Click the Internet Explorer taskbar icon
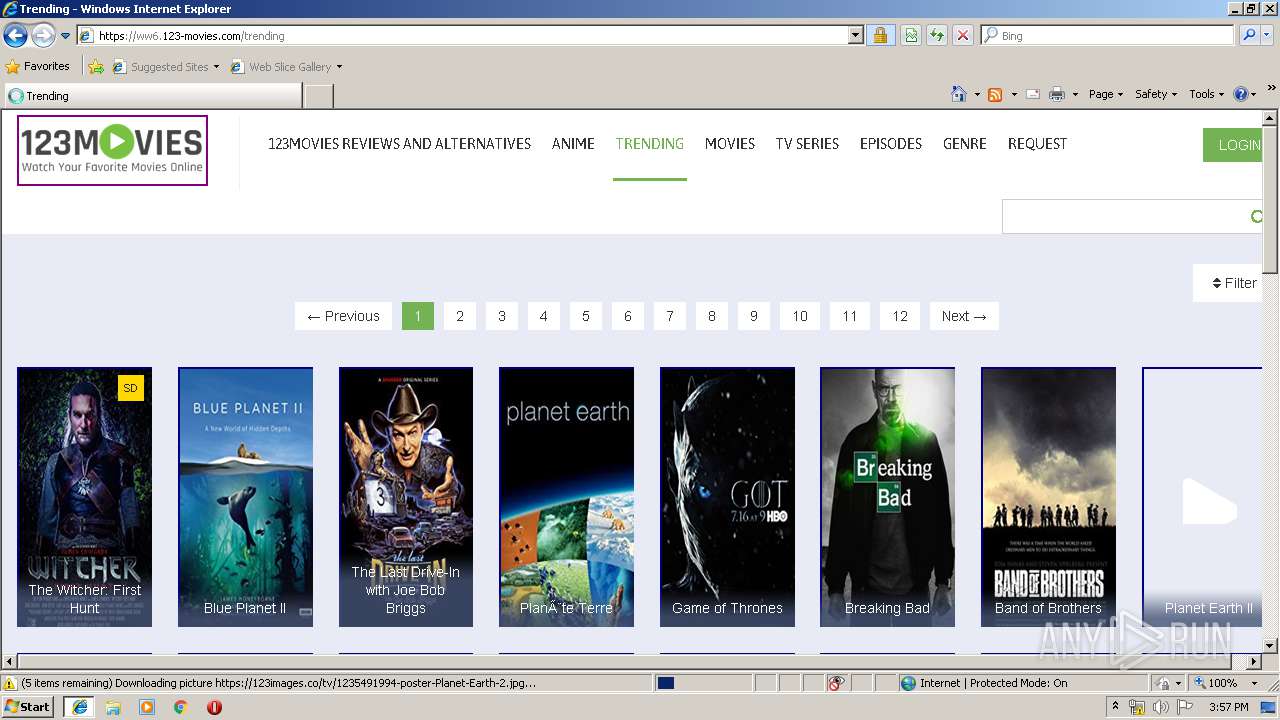The image size is (1280, 720). 79,707
